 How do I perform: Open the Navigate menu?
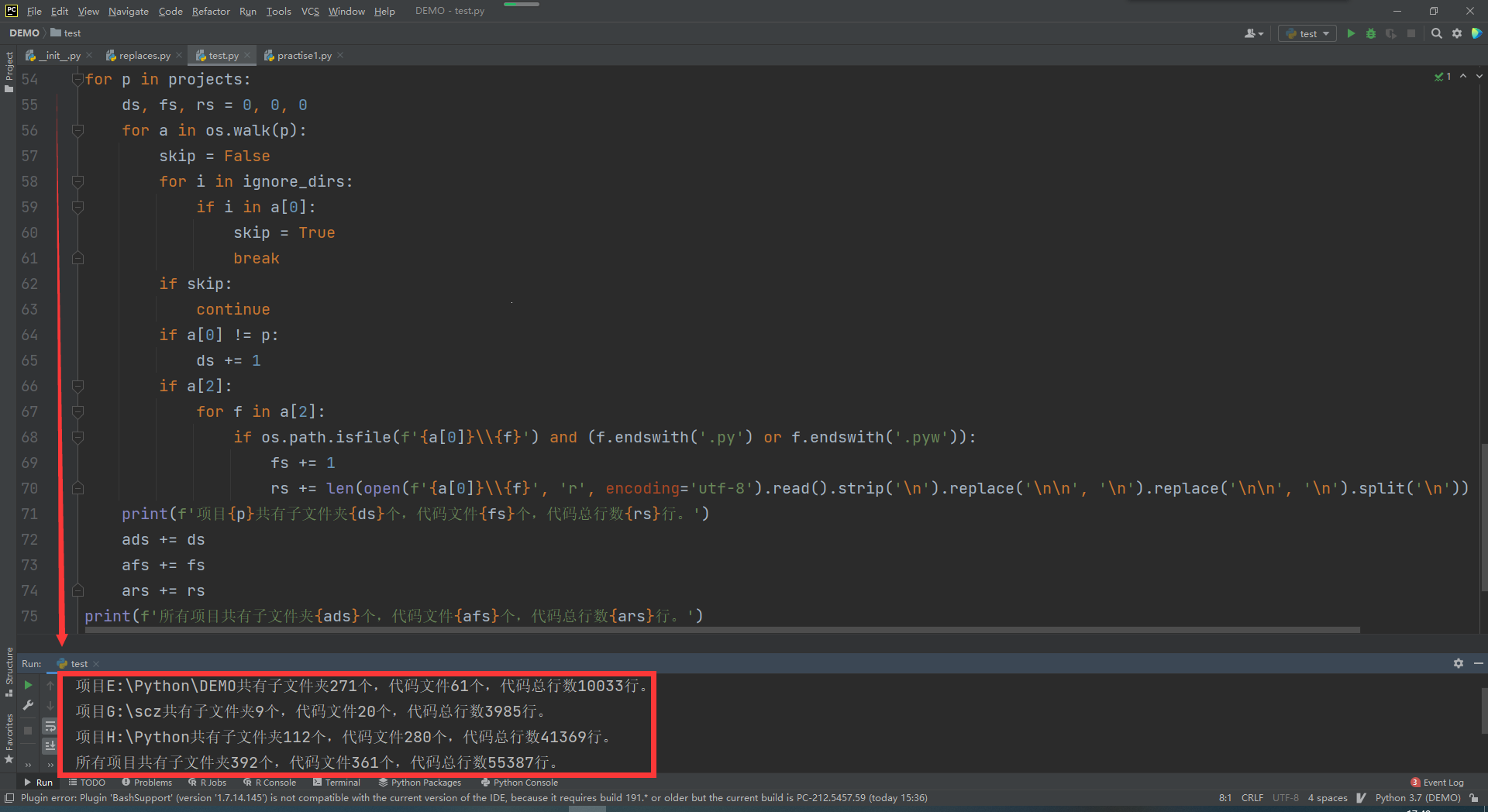point(129,11)
